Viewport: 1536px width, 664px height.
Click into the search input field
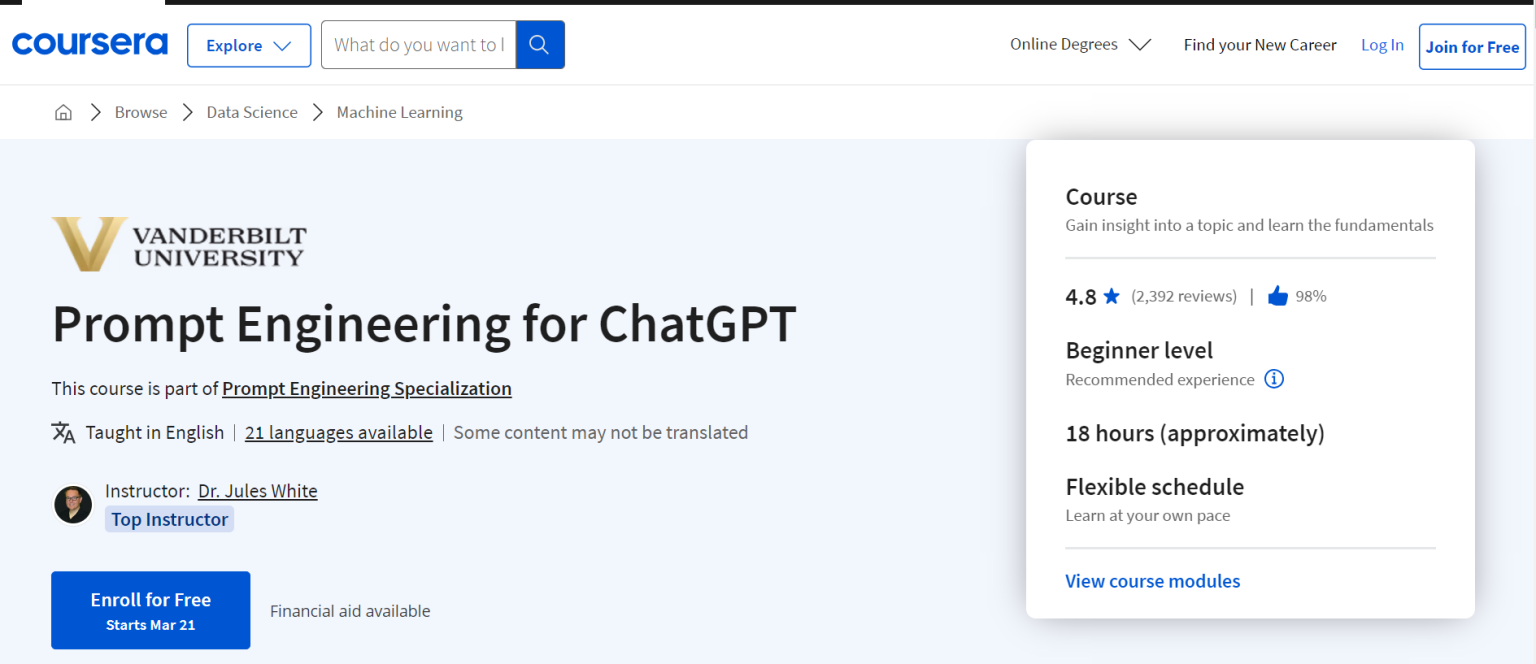pos(418,45)
